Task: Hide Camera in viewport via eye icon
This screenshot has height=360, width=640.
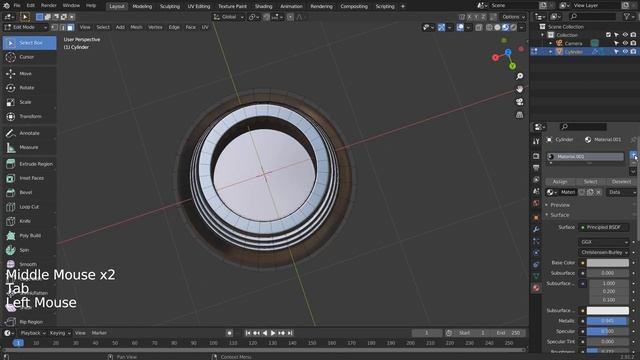Action: coord(625,43)
